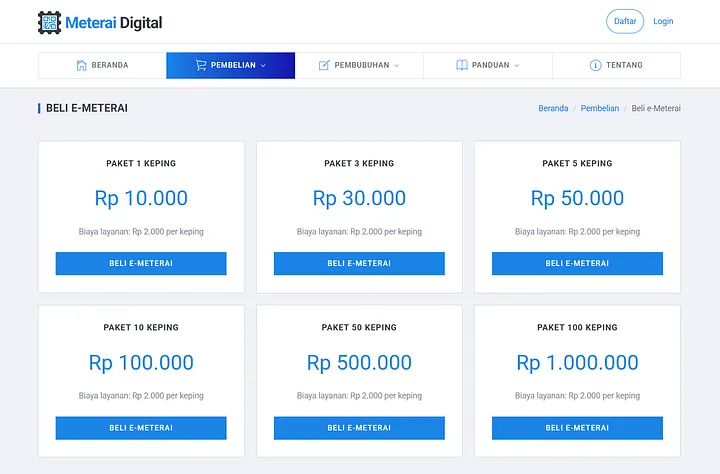
Task: Follow the Login link in header
Action: pos(663,21)
